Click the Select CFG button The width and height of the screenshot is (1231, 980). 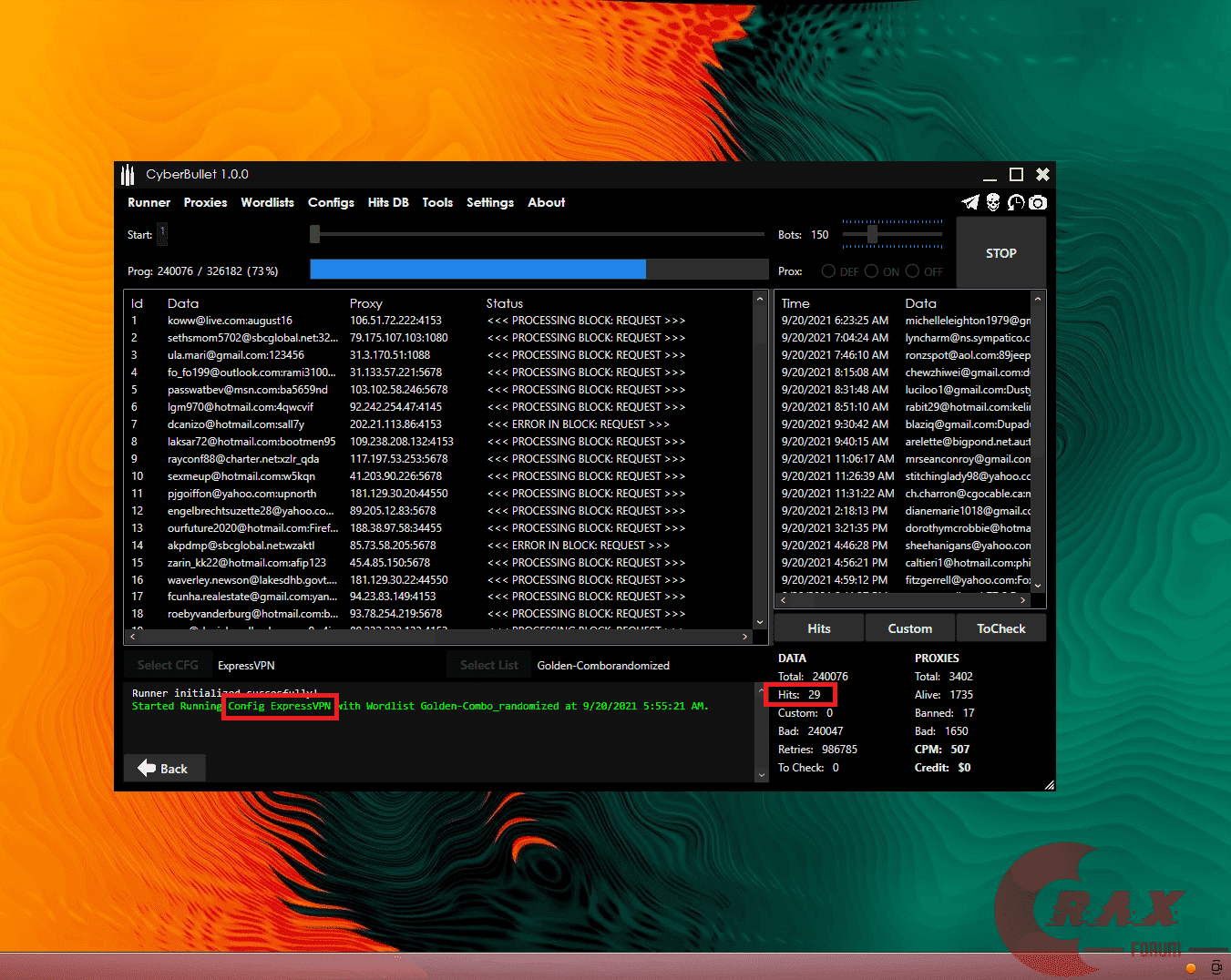(168, 665)
